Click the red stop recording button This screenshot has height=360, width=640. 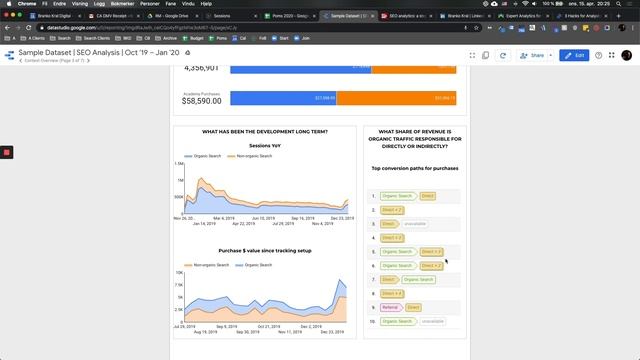7,152
